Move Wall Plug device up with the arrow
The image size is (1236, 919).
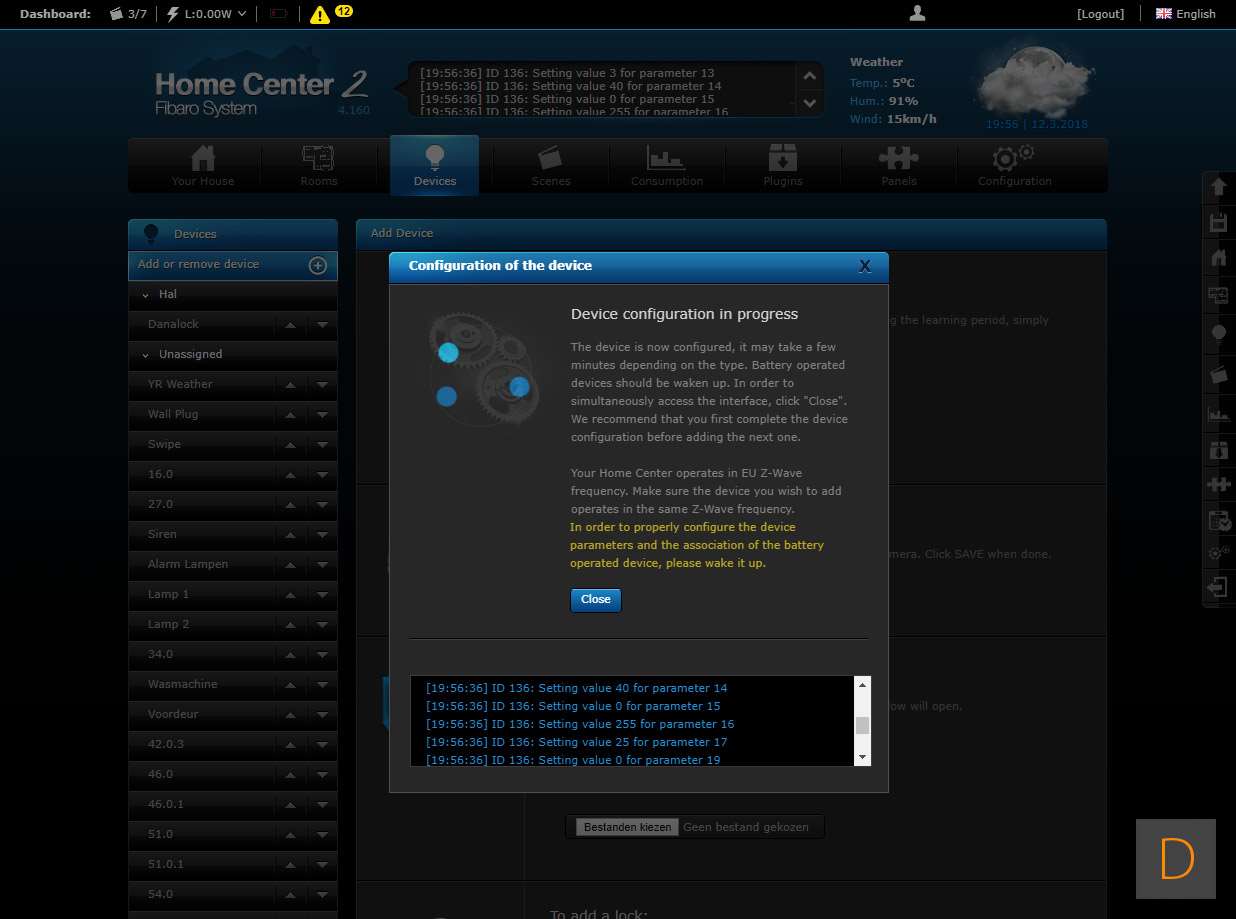[x=290, y=415]
